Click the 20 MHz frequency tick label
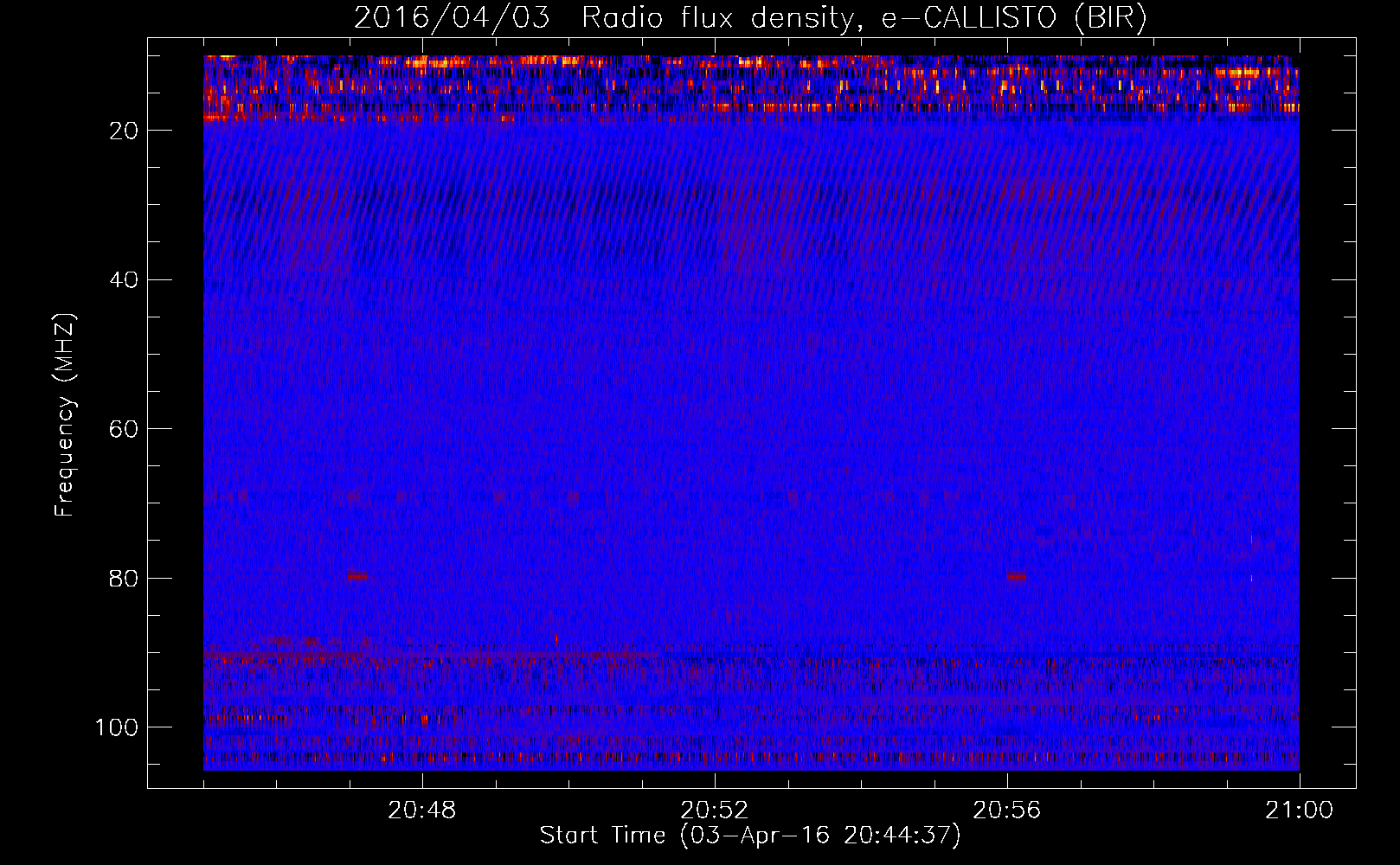The height and width of the screenshot is (865, 1400). (x=125, y=131)
